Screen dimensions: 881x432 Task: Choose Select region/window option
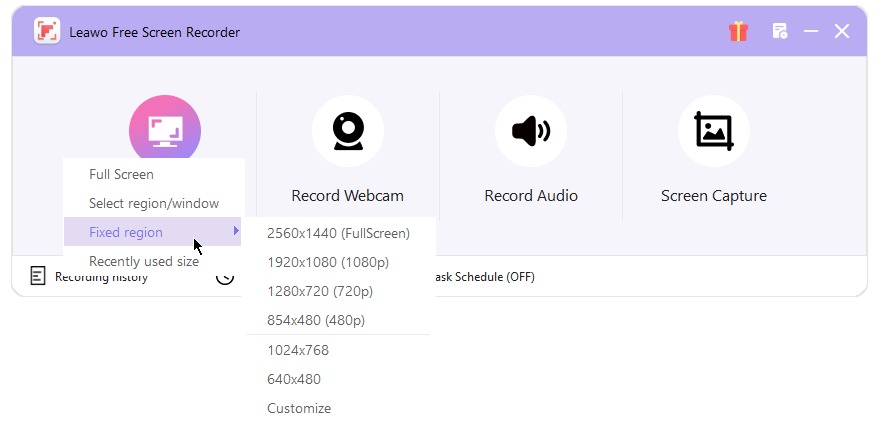[x=152, y=203]
